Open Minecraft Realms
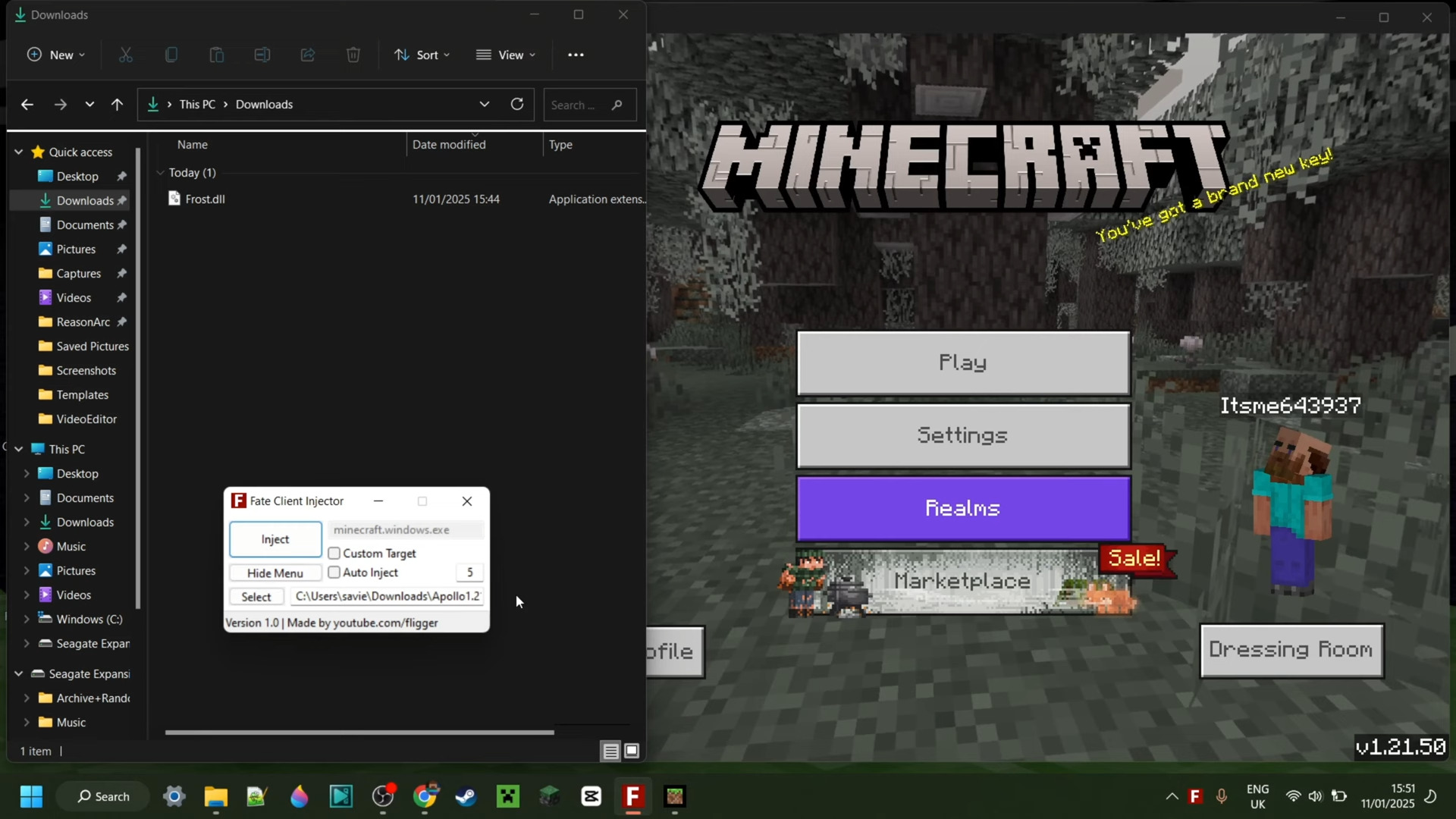The height and width of the screenshot is (819, 1456). 963,508
